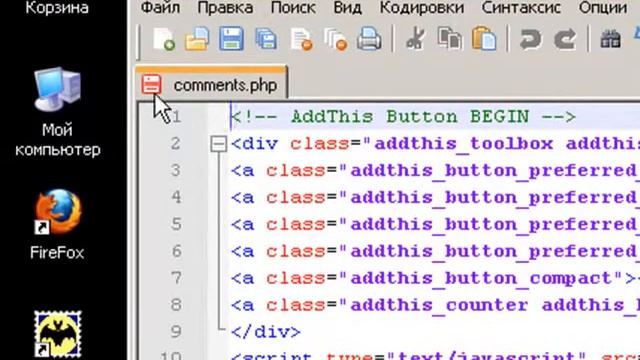
Task: Switch to comments.php tab
Action: point(212,84)
